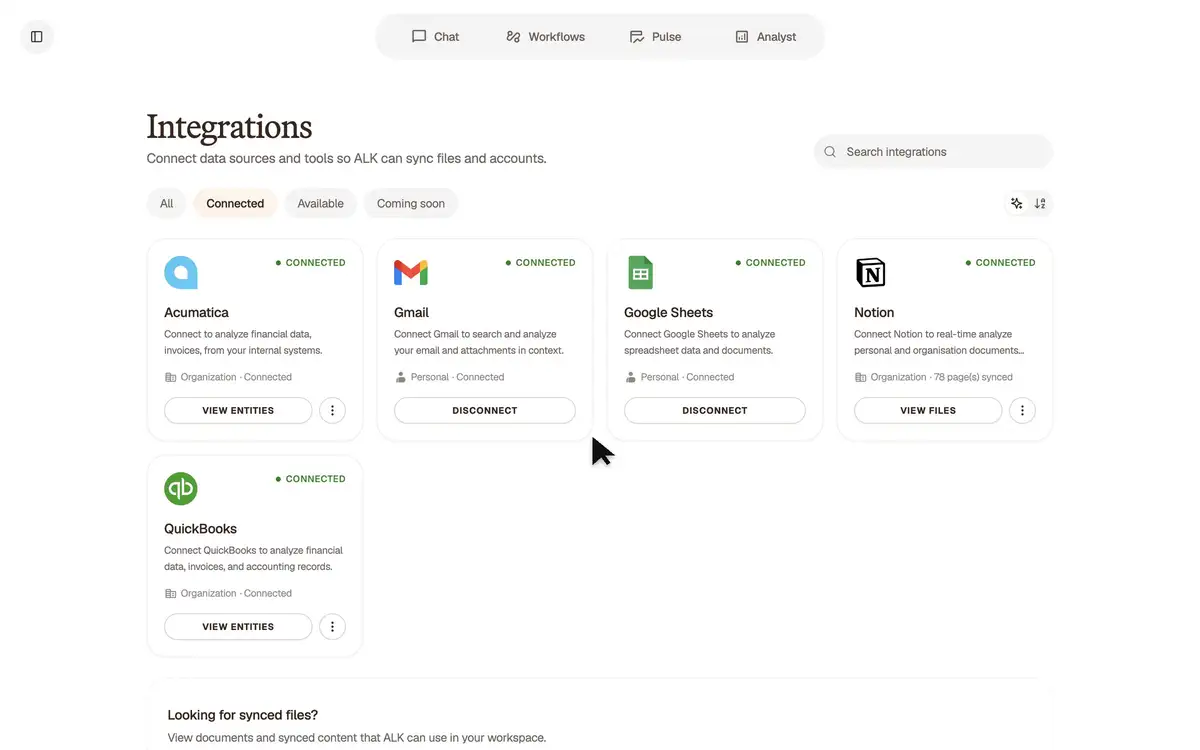Focus the Search integrations field
1200x750 pixels.
(934, 152)
